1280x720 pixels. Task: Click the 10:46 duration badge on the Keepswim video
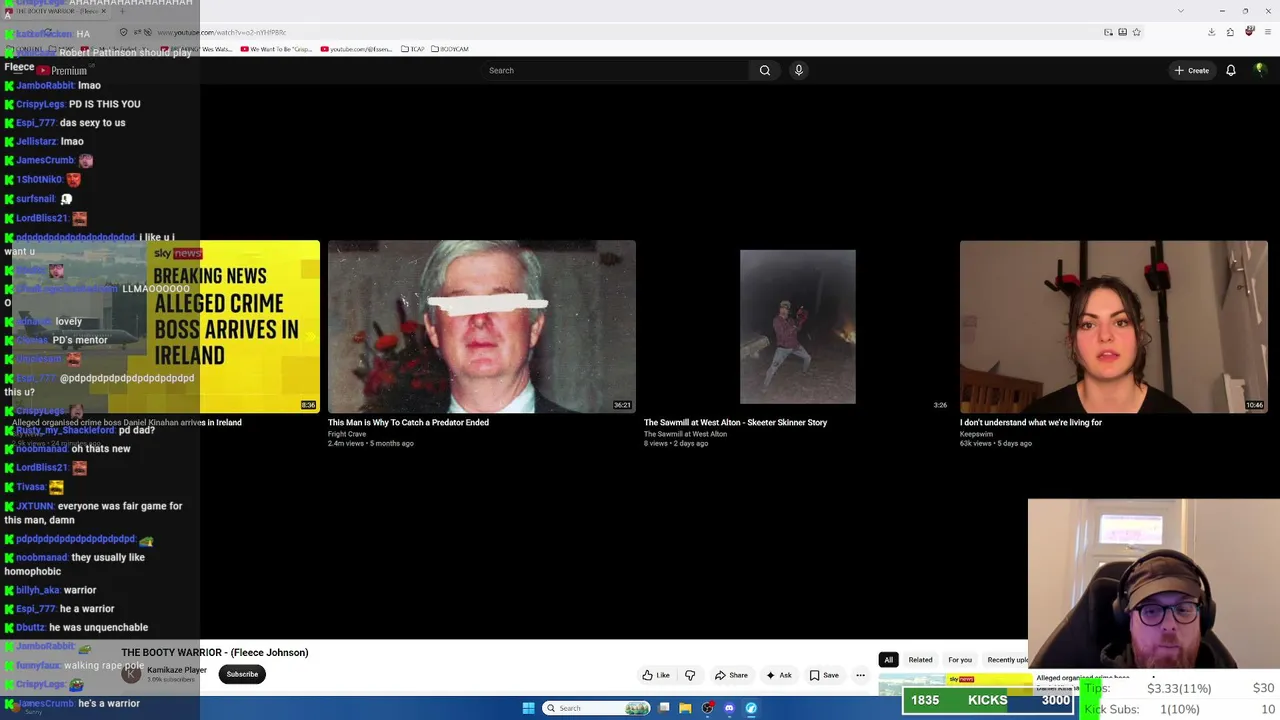[1254, 405]
